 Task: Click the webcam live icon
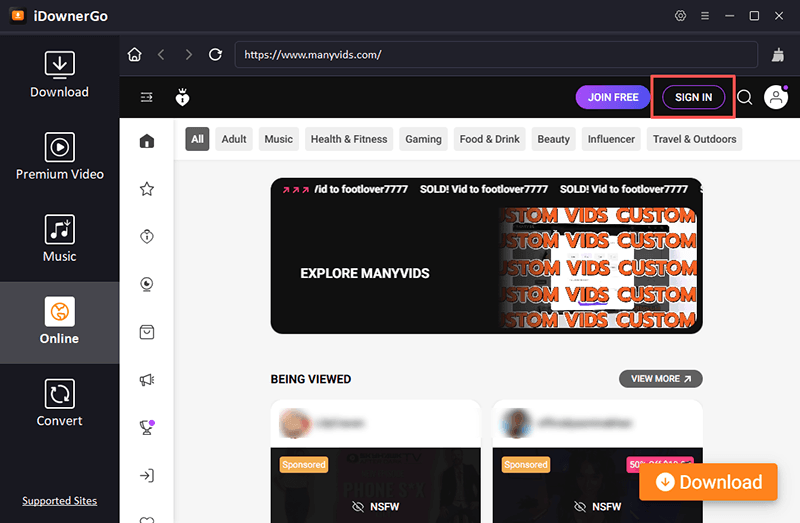147,284
